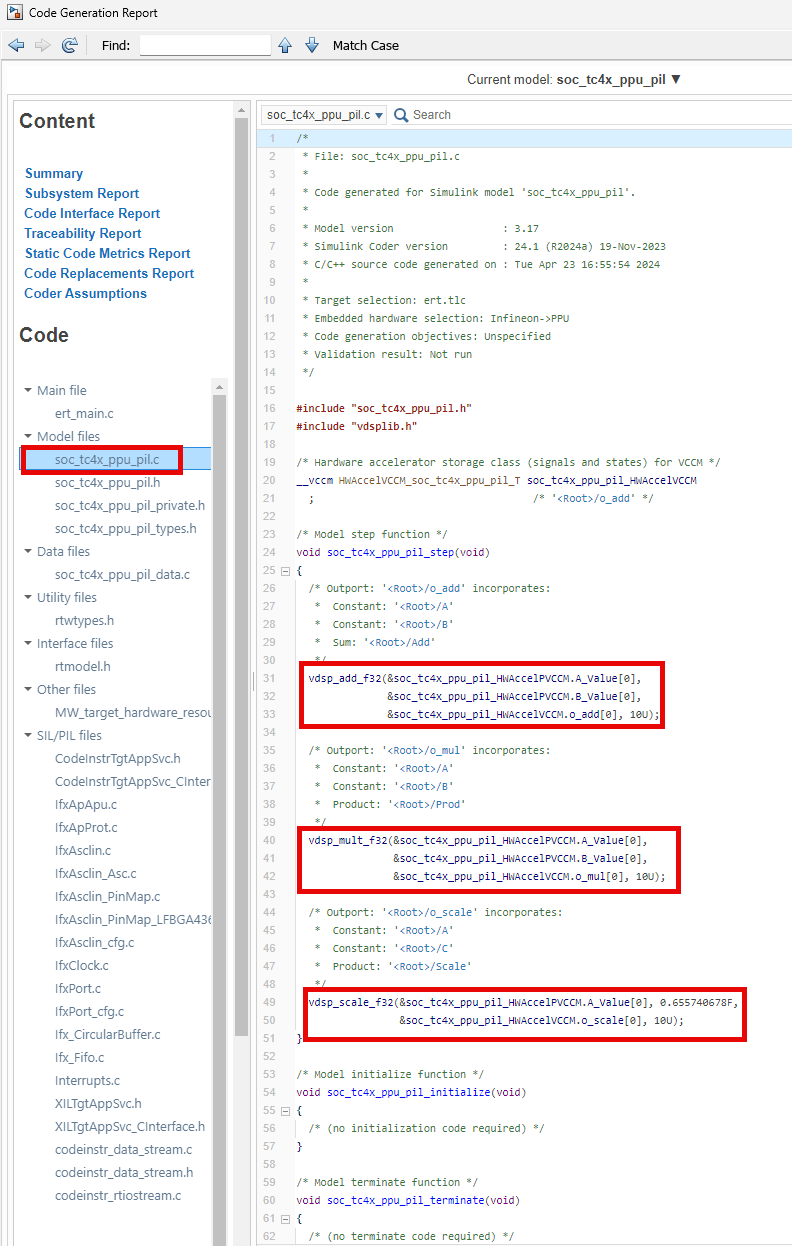Viewport: 792px width, 1246px height.
Task: Collapse the Model files tree group
Action: coord(29,436)
